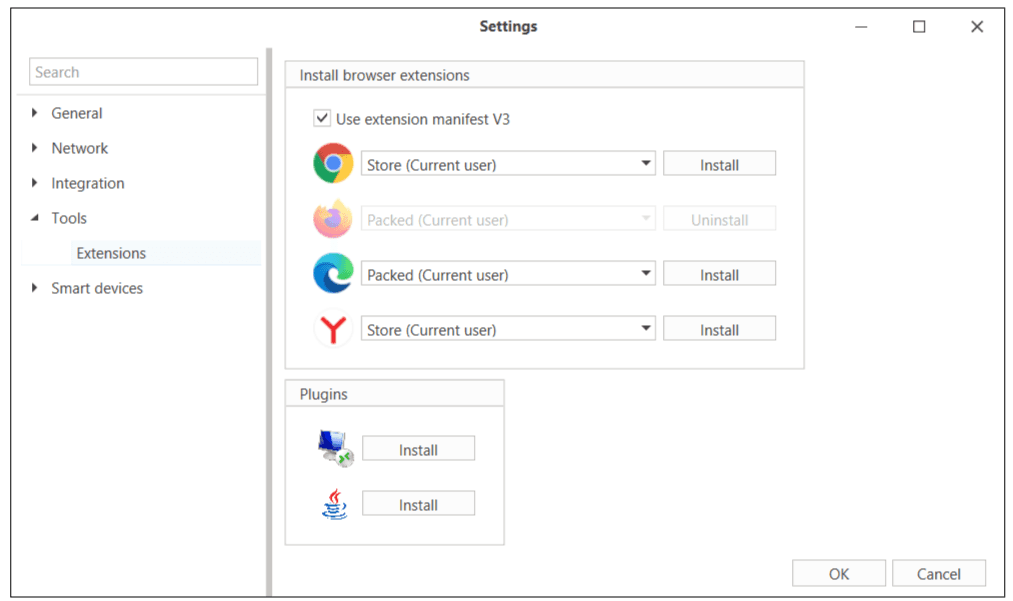Screen dimensions: 1013x601
Task: Open Smart devices settings category
Action: 97,288
